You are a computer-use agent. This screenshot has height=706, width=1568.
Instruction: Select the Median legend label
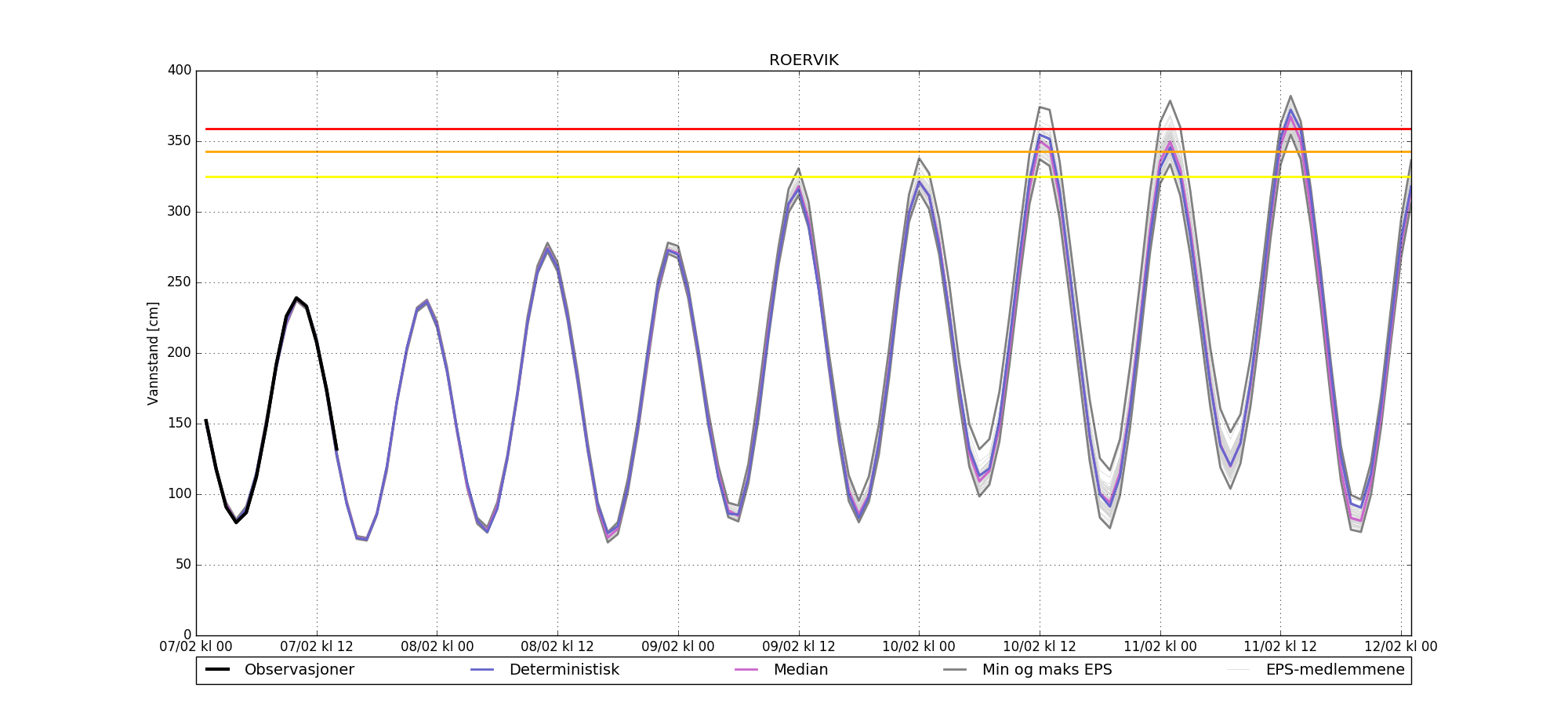pyautogui.click(x=800, y=670)
